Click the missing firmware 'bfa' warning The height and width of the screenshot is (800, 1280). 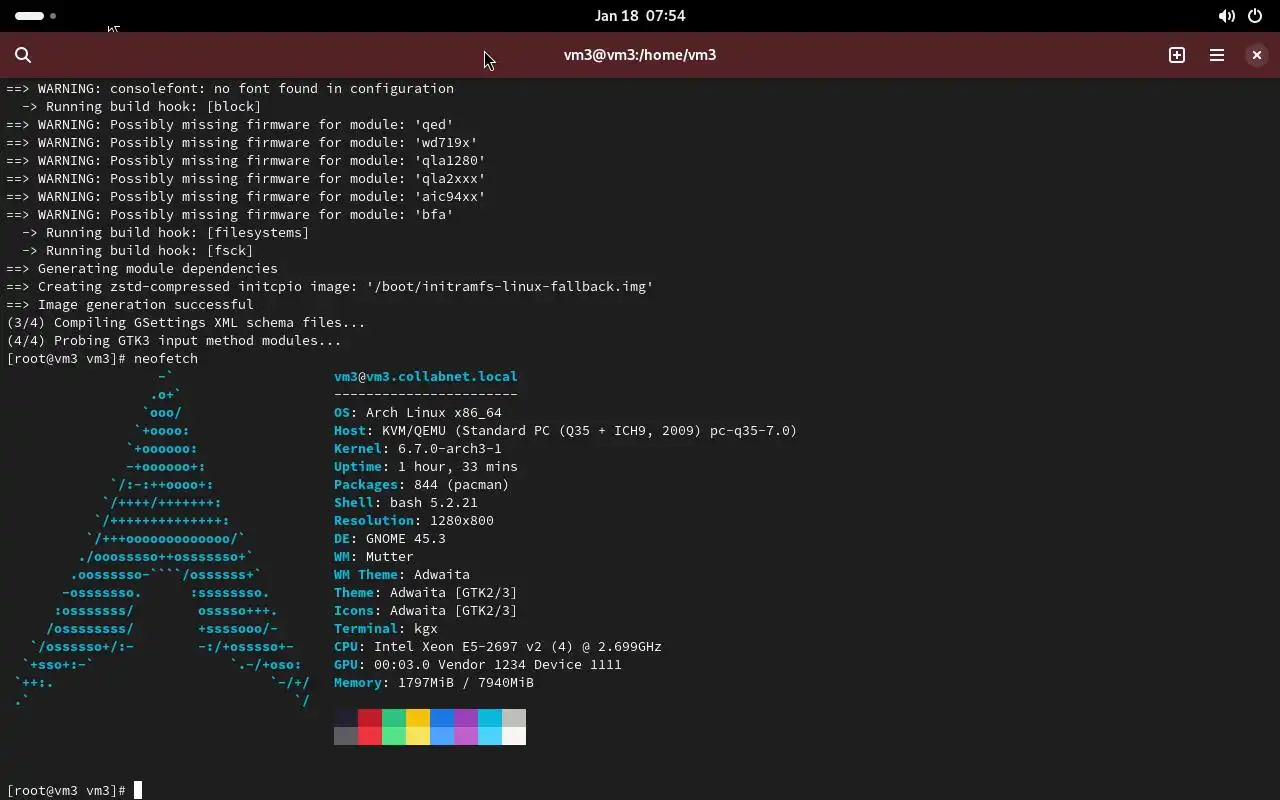230,215
